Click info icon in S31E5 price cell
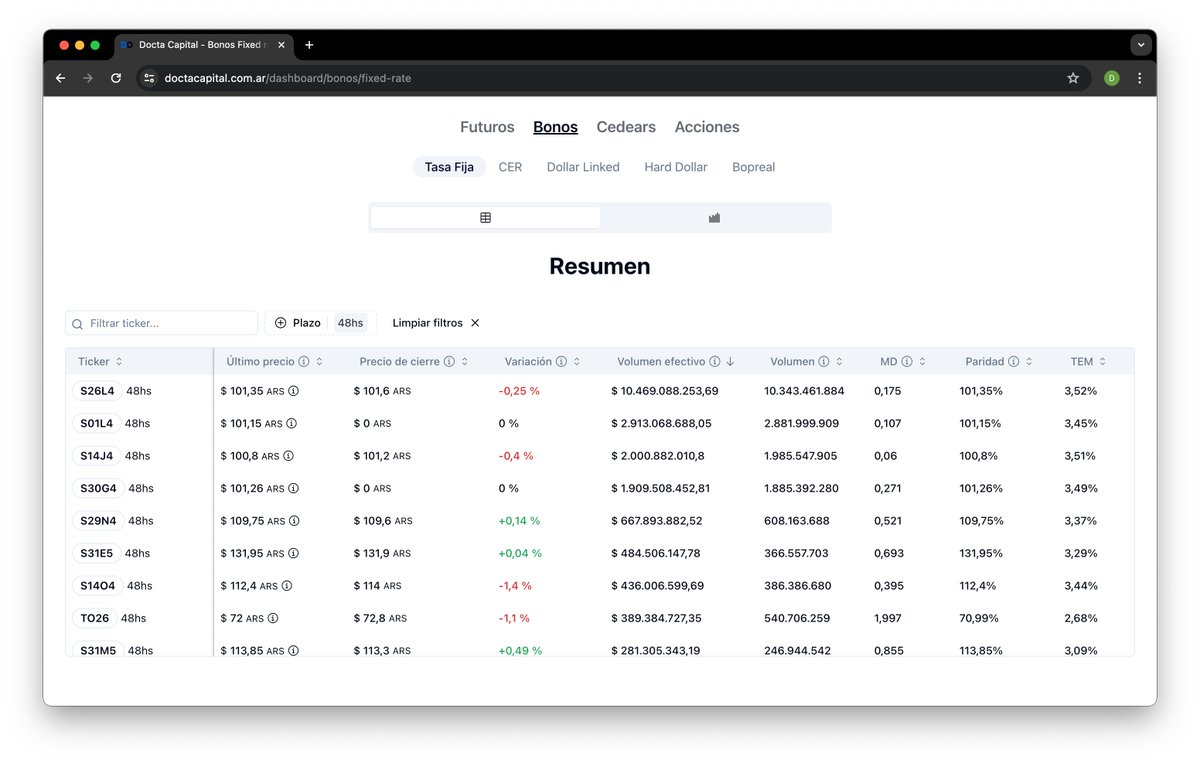The width and height of the screenshot is (1200, 763). [x=293, y=553]
